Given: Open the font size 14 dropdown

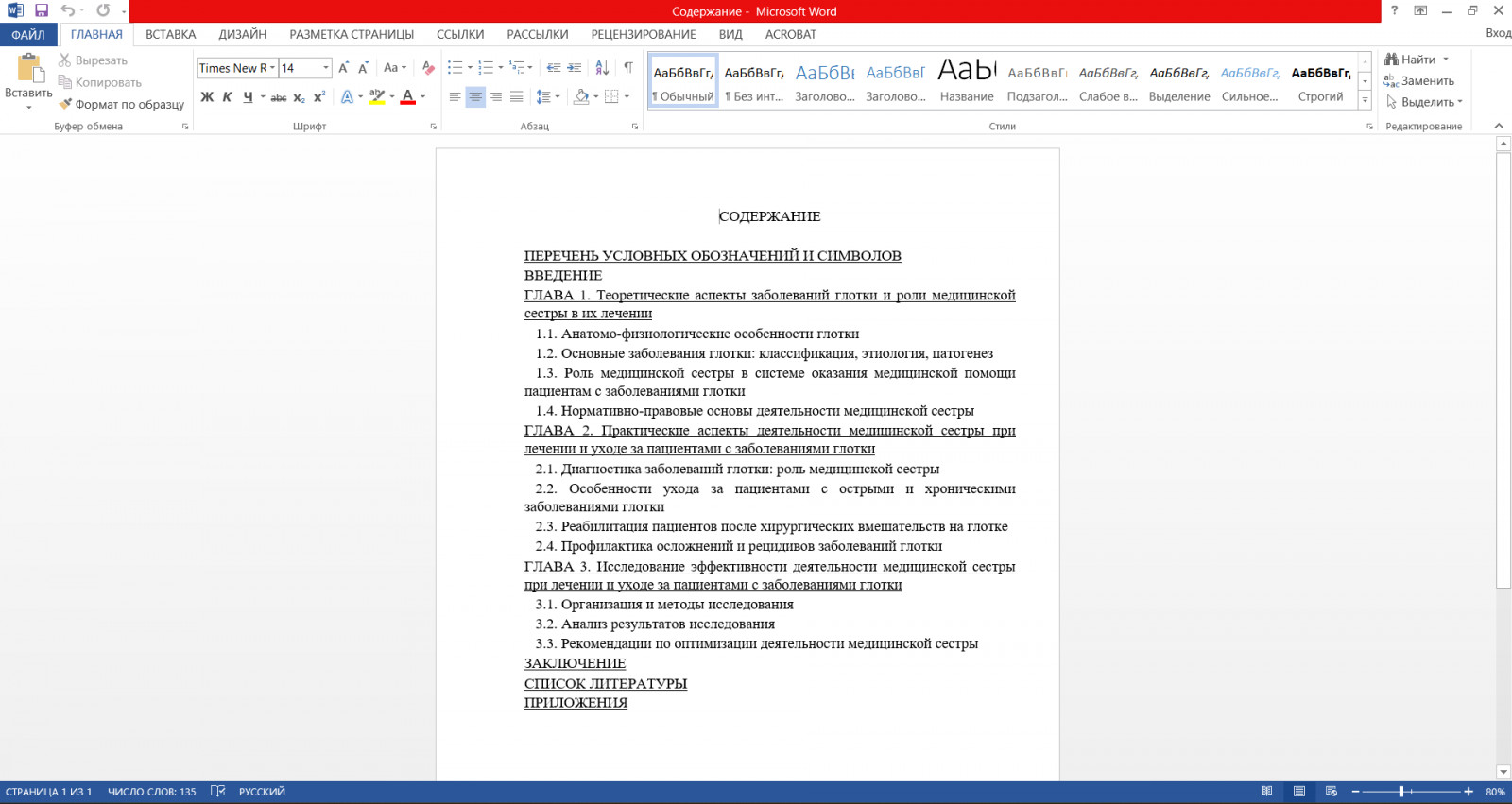Looking at the screenshot, I should pyautogui.click(x=326, y=68).
